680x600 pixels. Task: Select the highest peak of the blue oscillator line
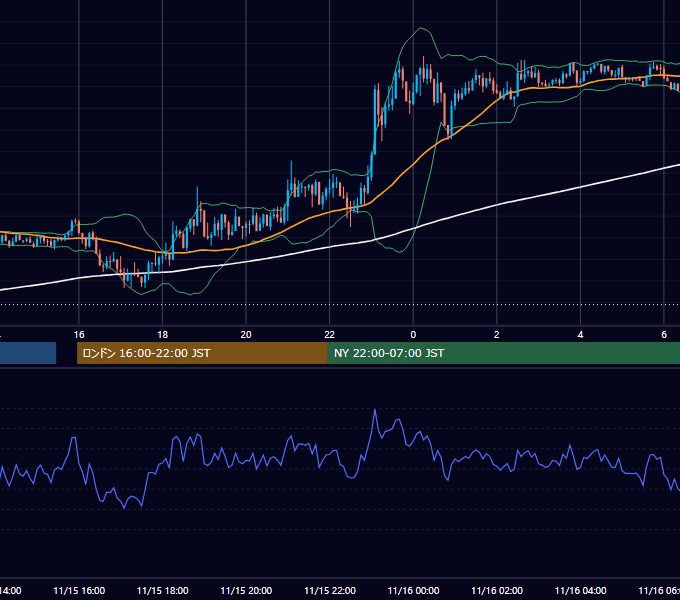click(x=375, y=410)
